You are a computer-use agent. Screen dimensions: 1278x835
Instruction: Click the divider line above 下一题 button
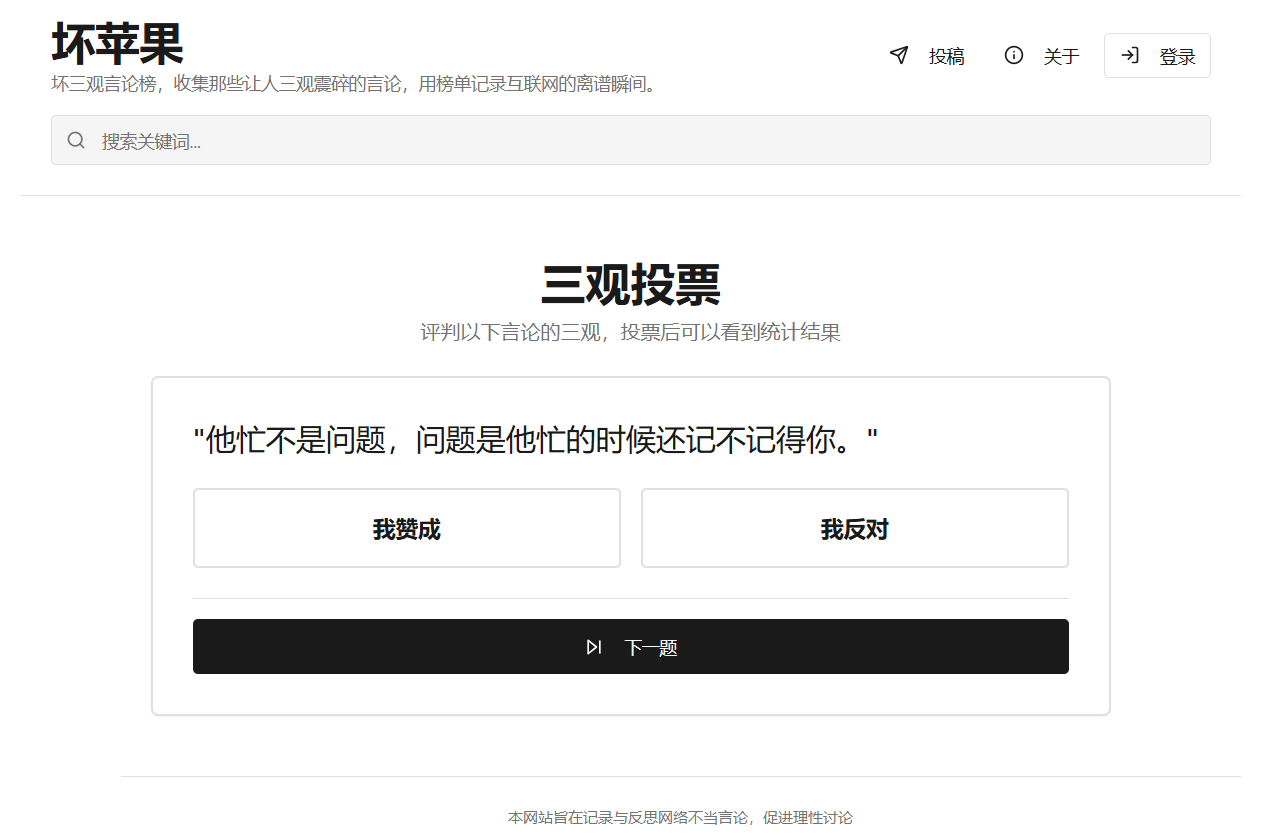(630, 598)
